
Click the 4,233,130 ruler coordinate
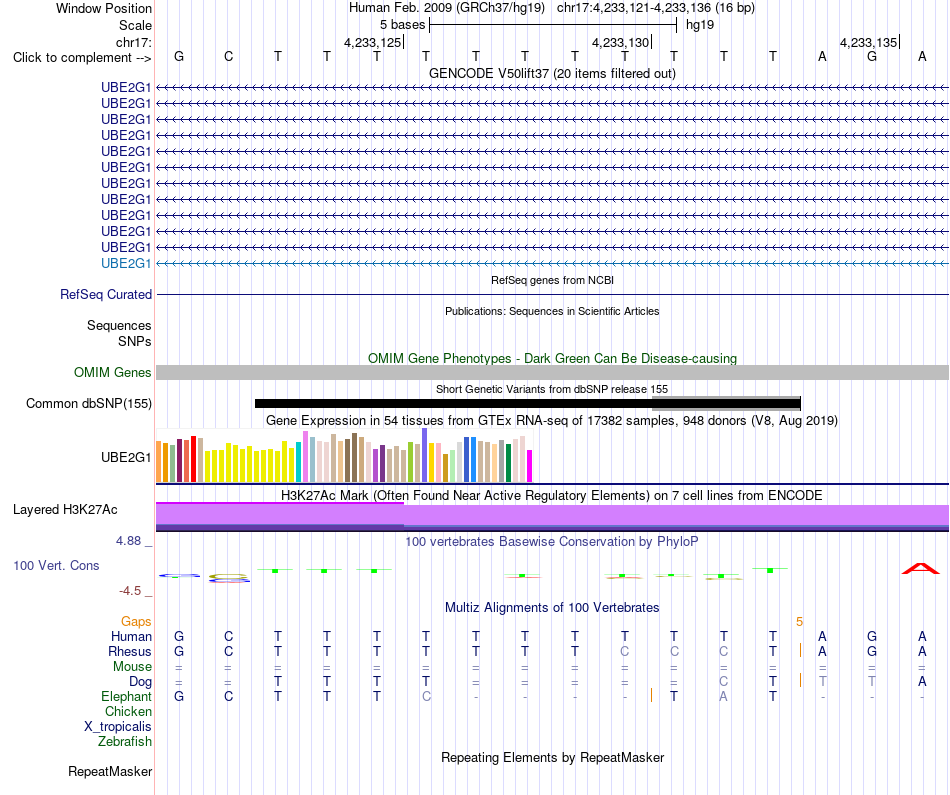pyautogui.click(x=620, y=42)
